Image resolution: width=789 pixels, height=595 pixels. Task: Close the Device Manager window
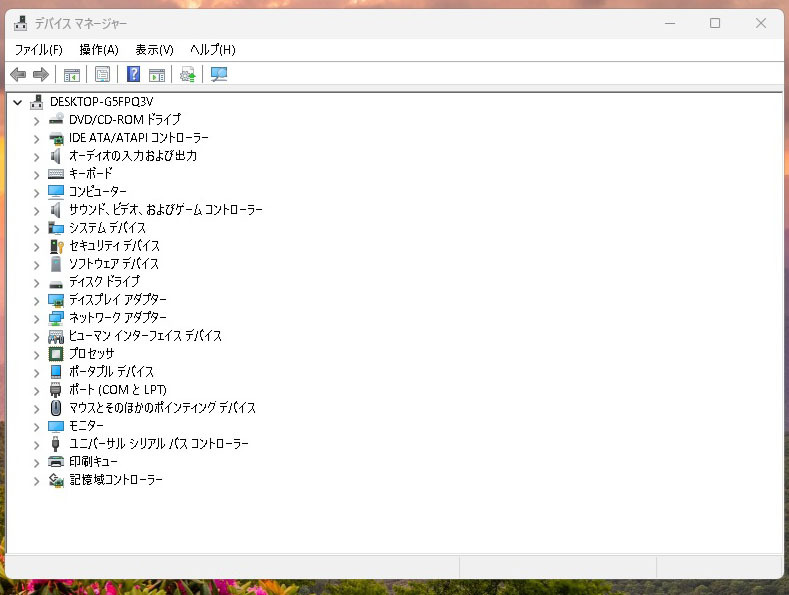761,23
